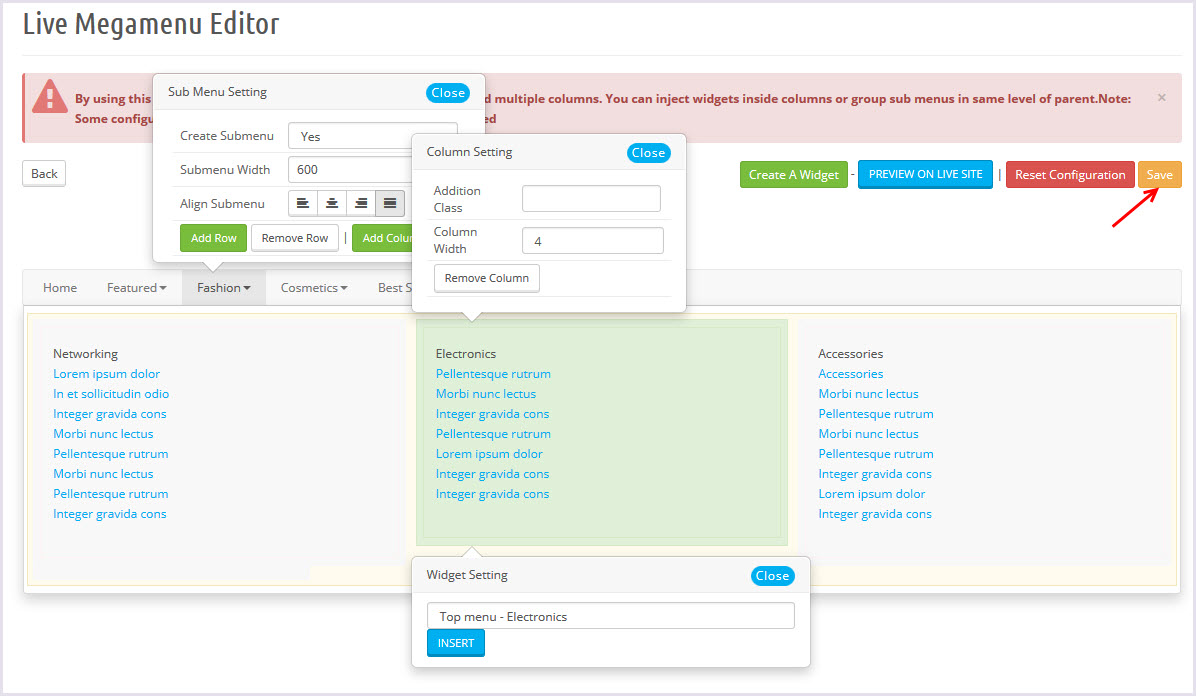The width and height of the screenshot is (1196, 696).
Task: Close the Sub Menu Setting popover
Action: (x=448, y=93)
